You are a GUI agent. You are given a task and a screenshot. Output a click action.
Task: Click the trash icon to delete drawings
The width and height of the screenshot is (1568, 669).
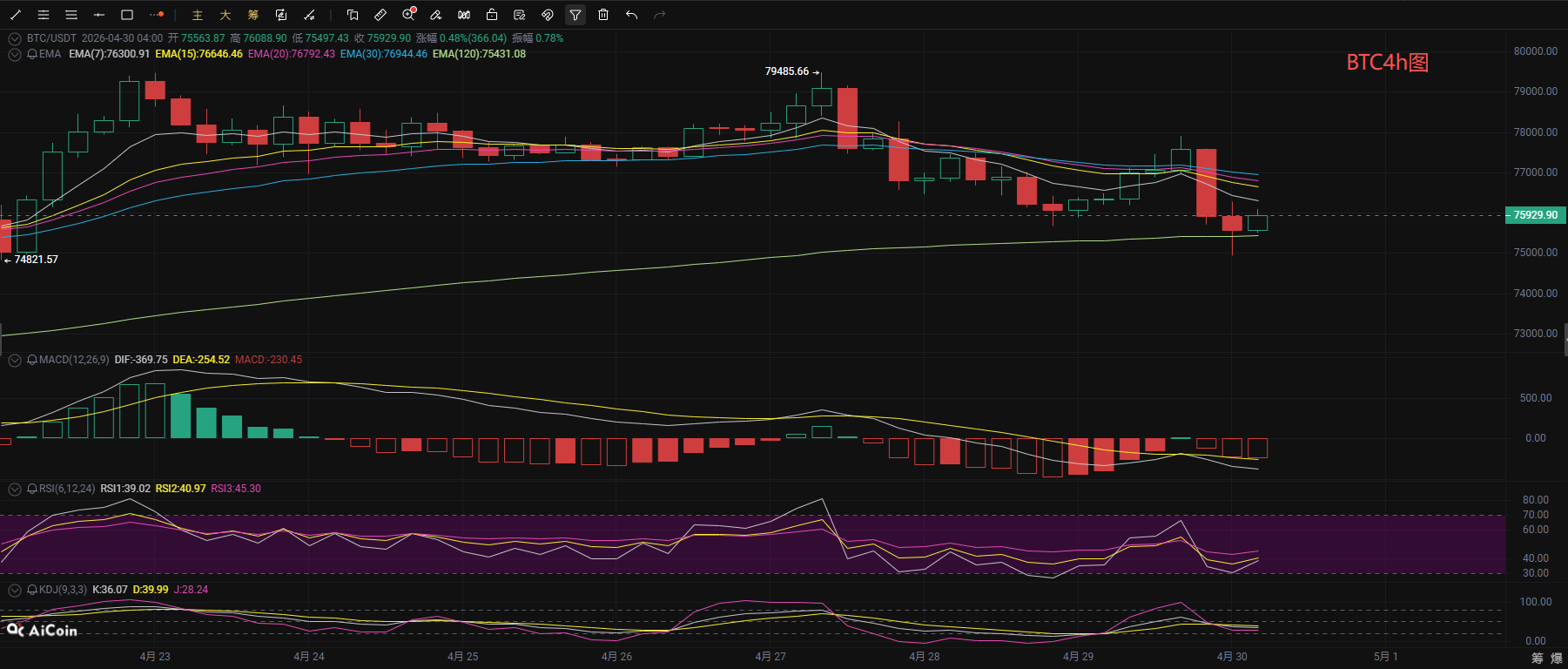click(603, 15)
